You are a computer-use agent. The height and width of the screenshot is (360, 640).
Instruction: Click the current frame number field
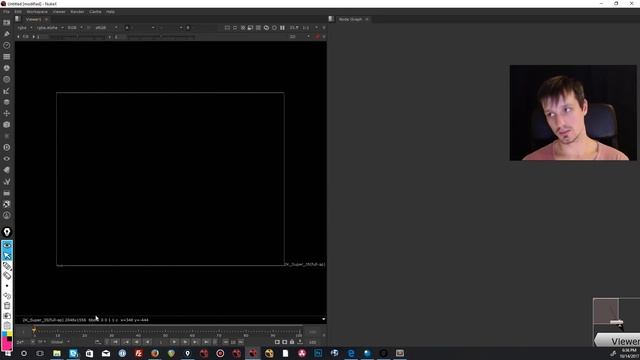[161, 342]
